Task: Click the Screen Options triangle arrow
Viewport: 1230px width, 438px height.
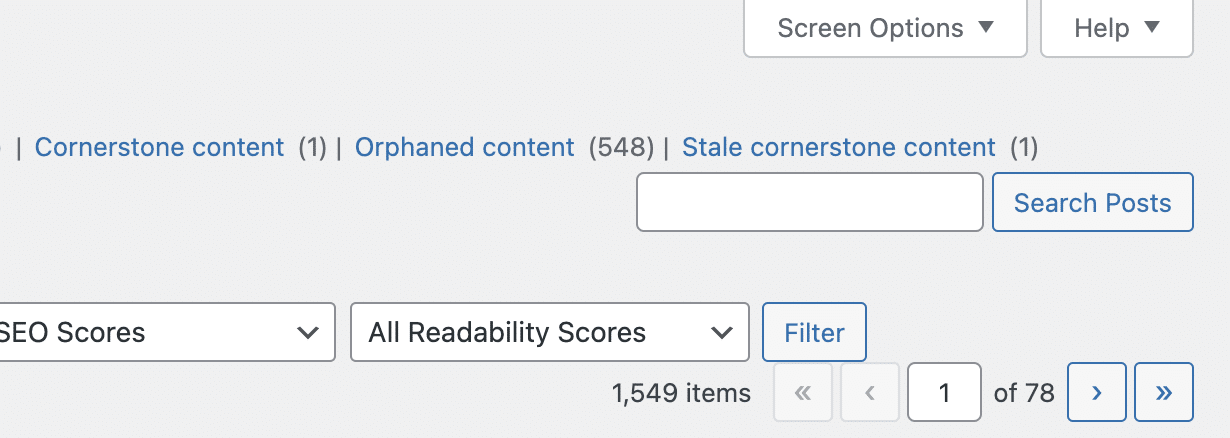Action: (986, 27)
